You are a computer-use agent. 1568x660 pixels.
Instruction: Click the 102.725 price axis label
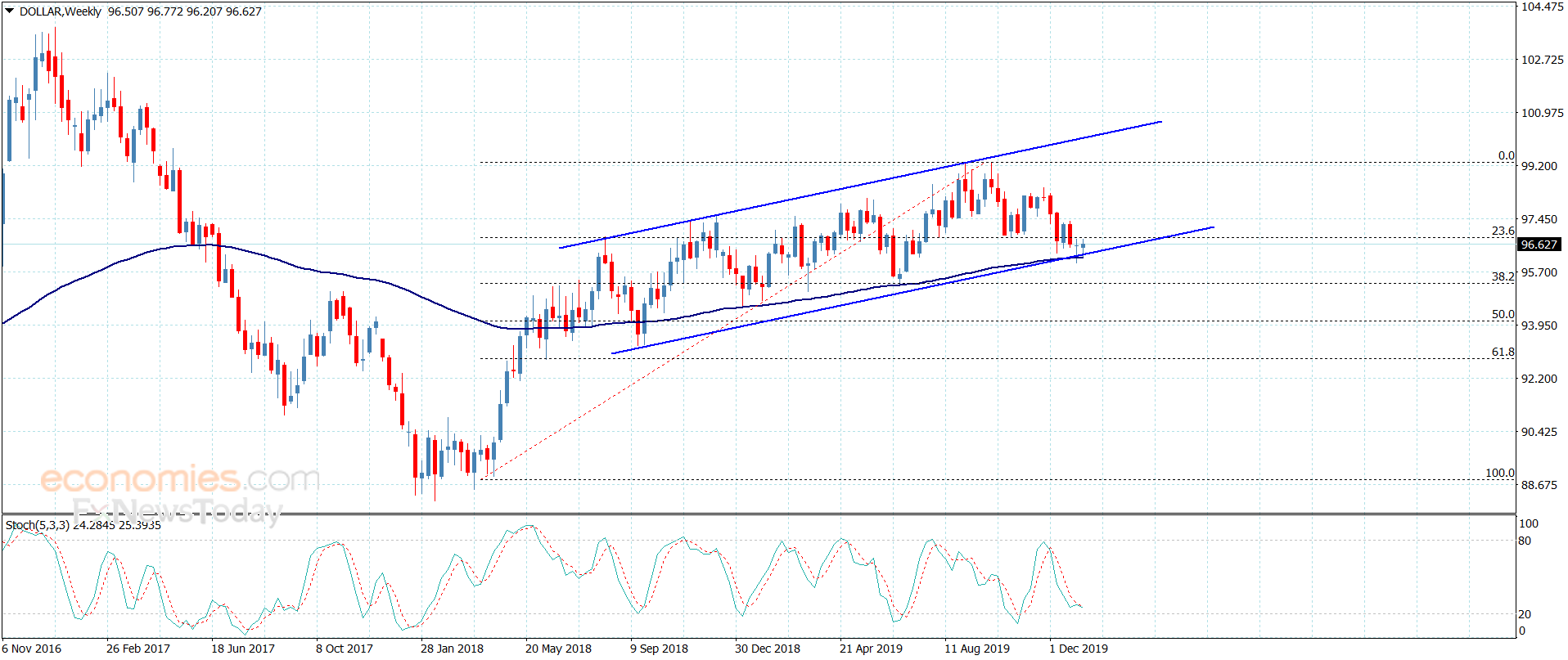coord(1542,60)
